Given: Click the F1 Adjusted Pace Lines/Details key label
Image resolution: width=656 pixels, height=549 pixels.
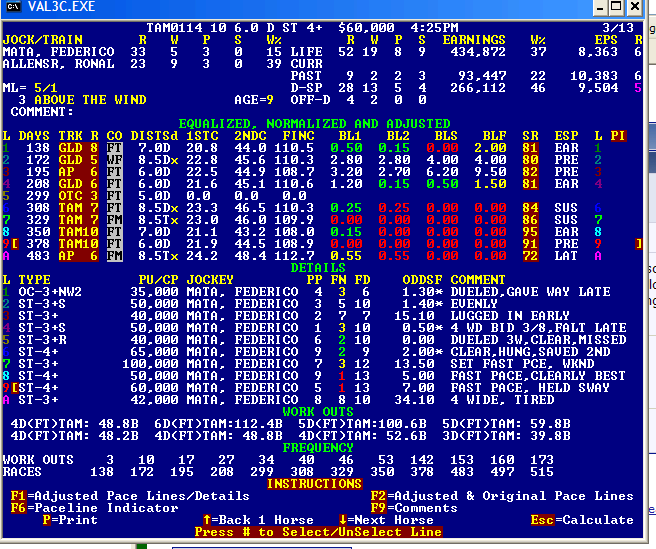Looking at the screenshot, I should pyautogui.click(x=130, y=496).
